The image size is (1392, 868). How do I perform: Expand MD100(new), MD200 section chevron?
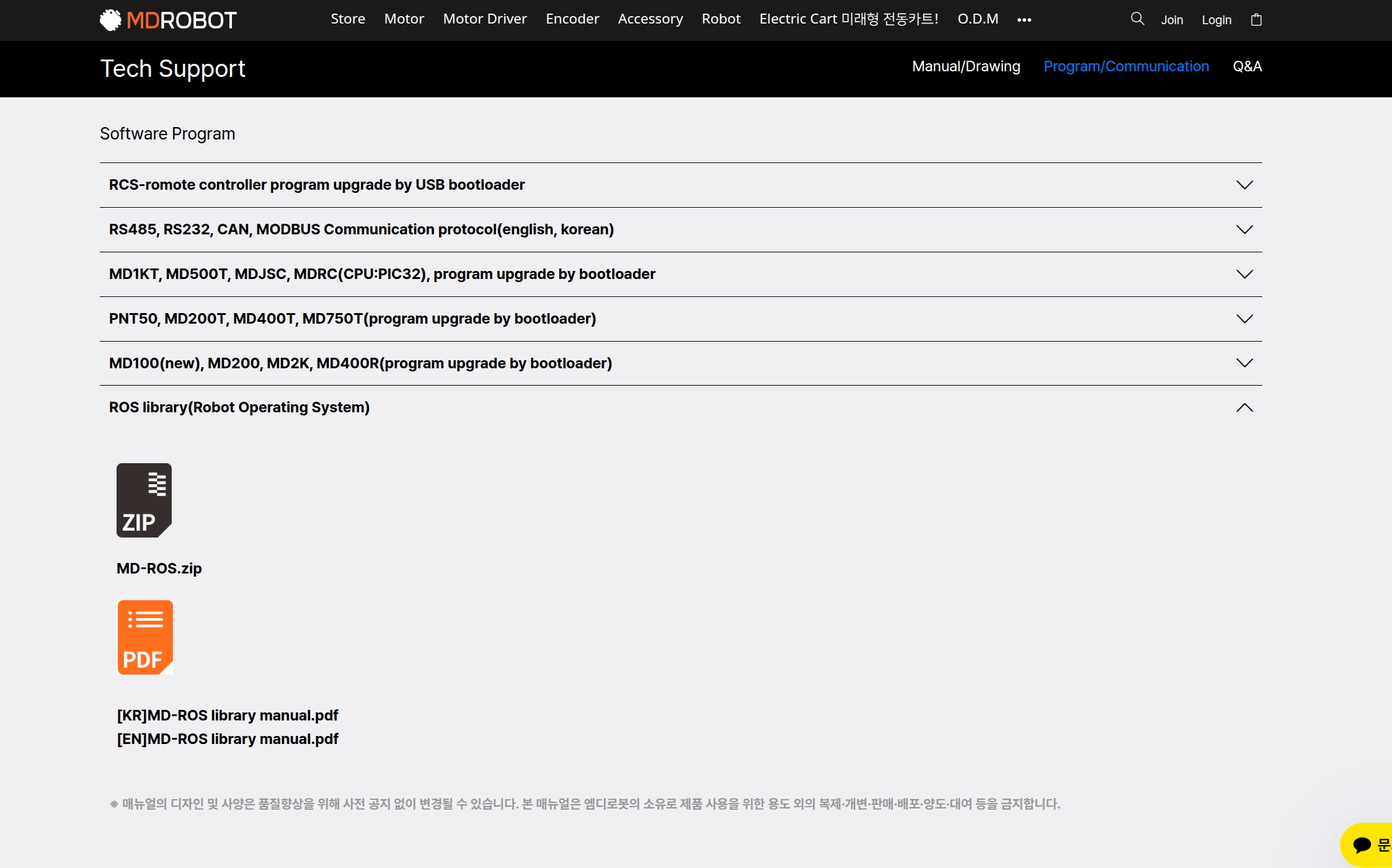coord(1244,363)
